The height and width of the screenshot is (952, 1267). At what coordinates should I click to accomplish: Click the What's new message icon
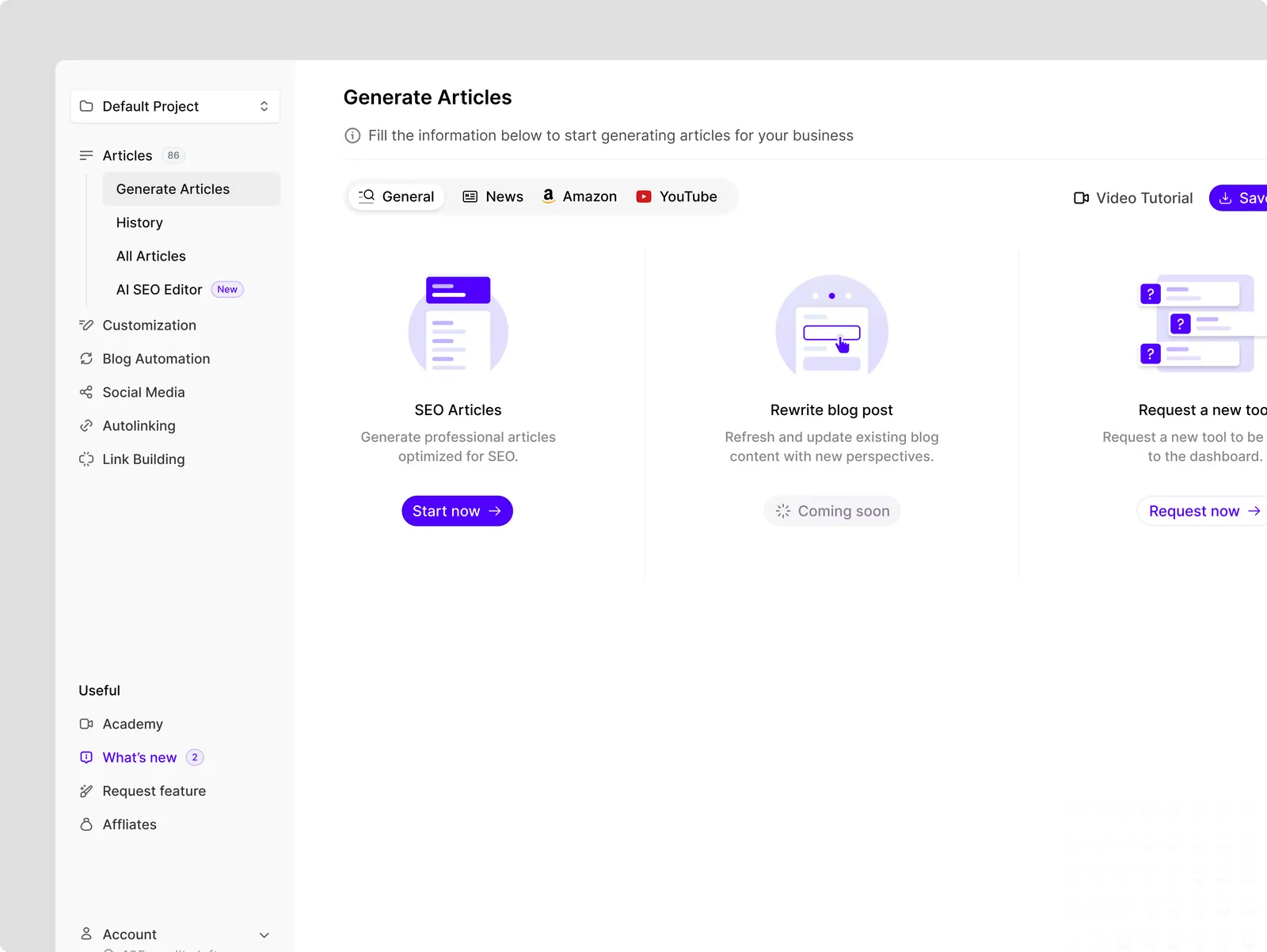pos(86,758)
